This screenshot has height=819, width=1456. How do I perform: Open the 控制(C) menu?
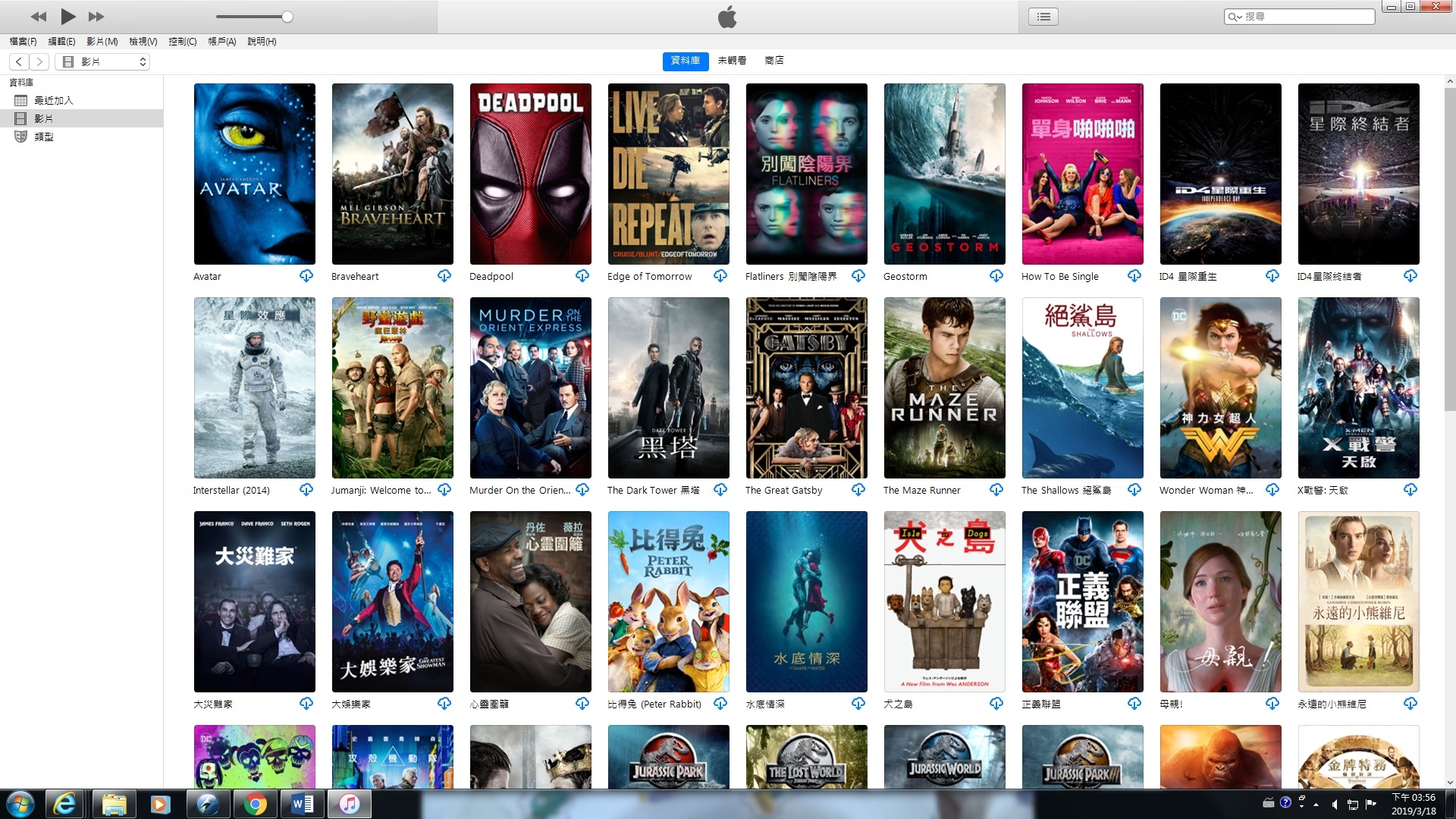(183, 42)
